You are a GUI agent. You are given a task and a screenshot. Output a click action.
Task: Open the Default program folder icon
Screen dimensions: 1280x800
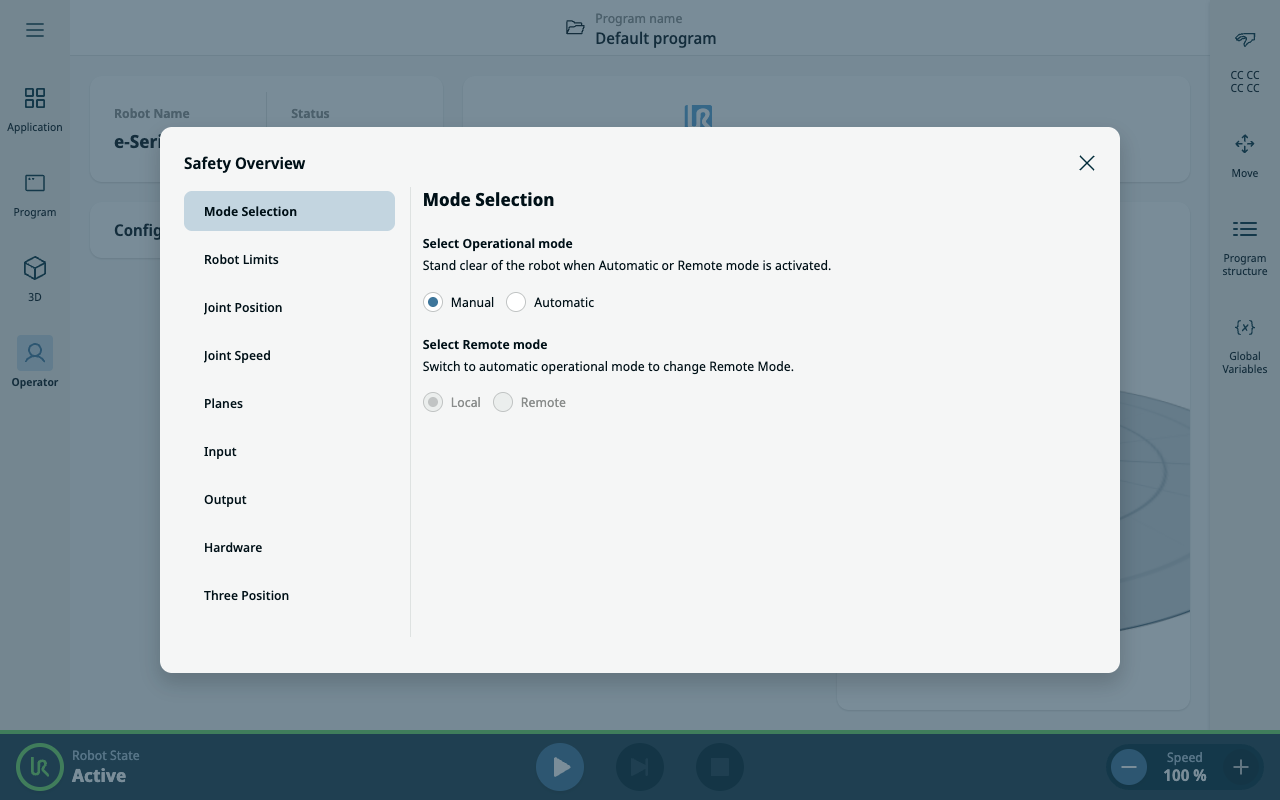coord(575,28)
